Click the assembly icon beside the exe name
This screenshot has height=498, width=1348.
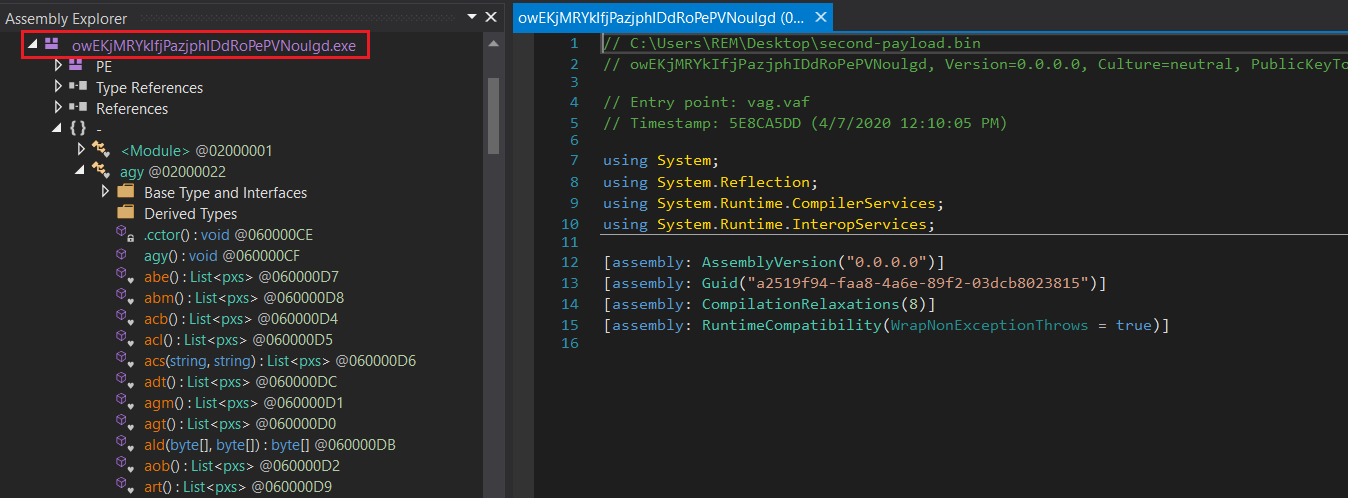52,45
